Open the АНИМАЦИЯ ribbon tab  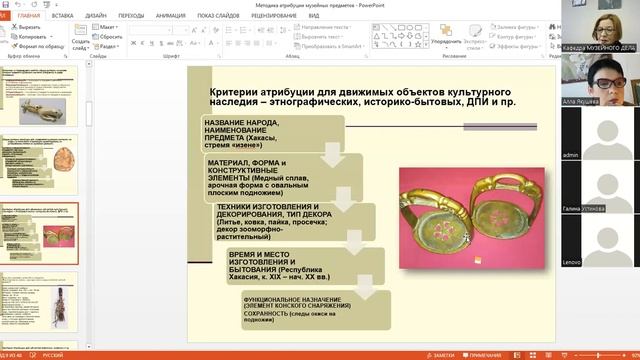coord(171,16)
